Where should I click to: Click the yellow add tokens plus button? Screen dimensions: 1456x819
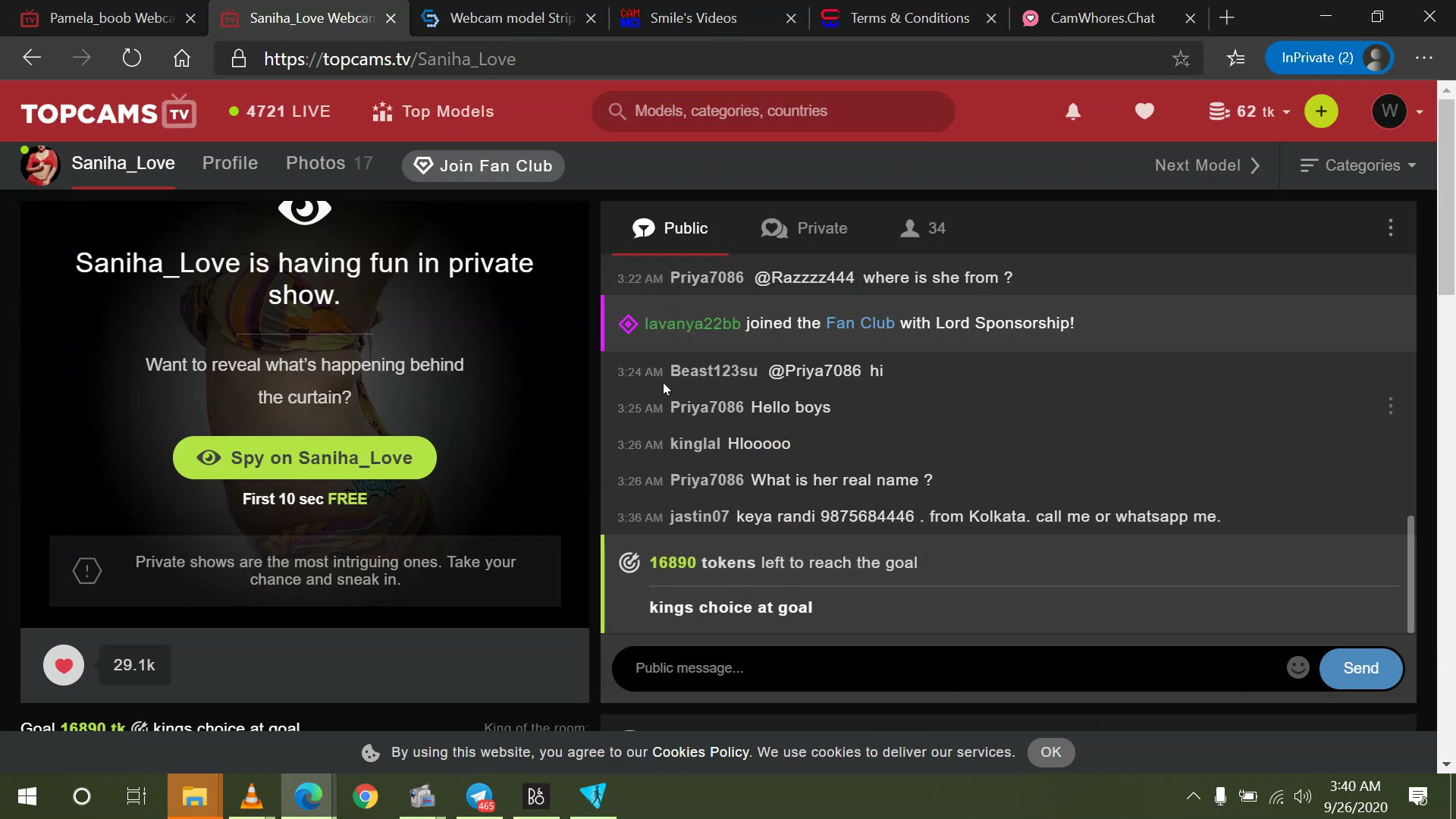(1321, 111)
